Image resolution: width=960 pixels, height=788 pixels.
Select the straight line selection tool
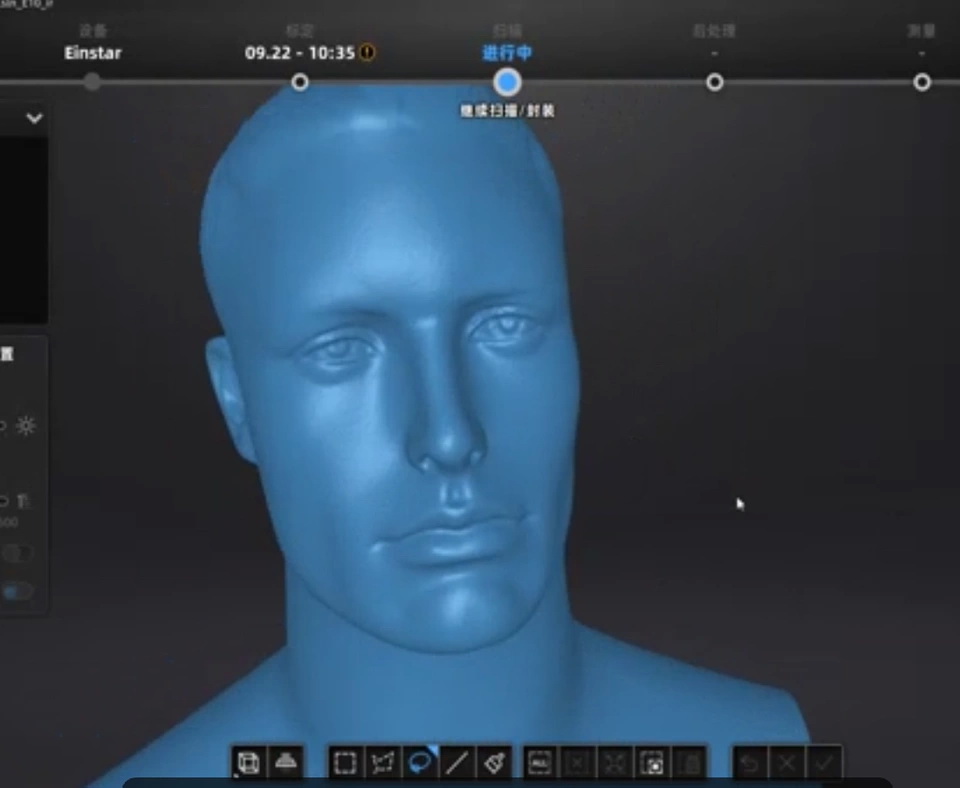coord(457,763)
